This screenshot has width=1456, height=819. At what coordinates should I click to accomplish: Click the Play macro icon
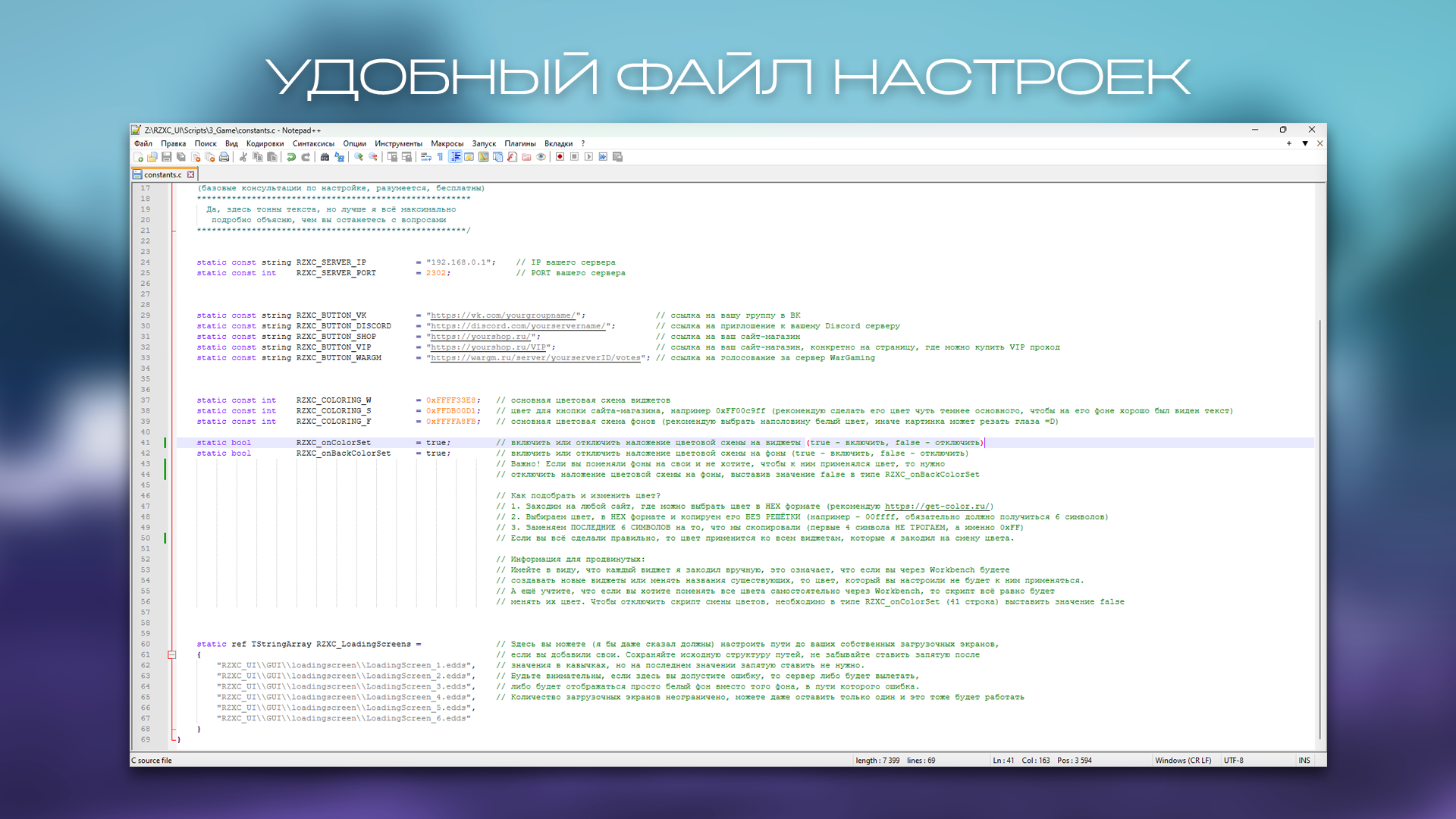coord(588,157)
